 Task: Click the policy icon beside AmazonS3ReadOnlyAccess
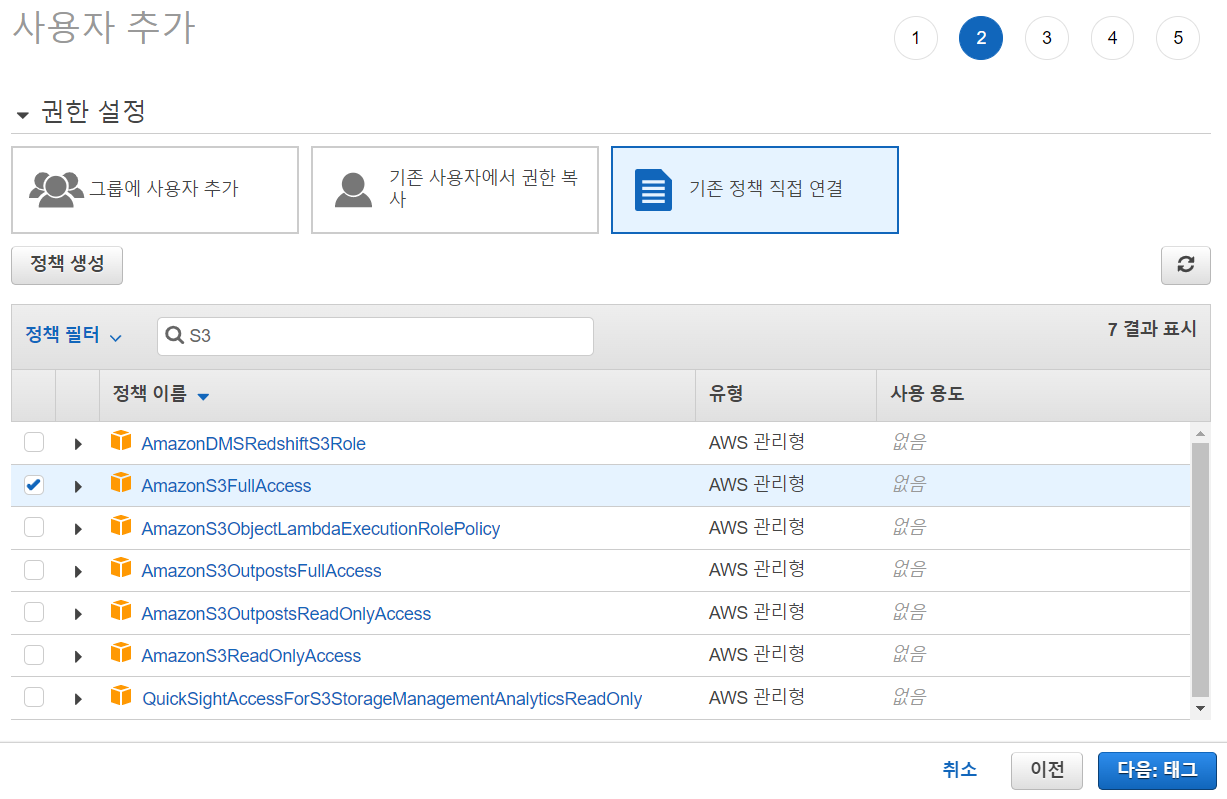point(121,653)
